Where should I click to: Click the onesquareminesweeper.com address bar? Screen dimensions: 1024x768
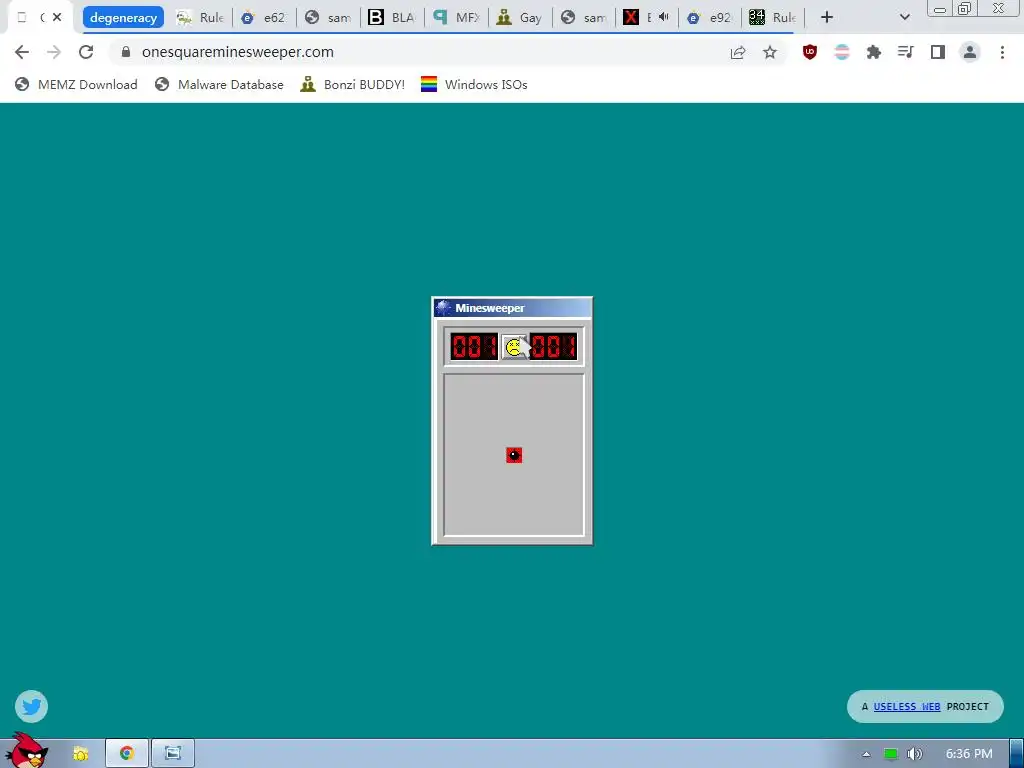click(418, 52)
